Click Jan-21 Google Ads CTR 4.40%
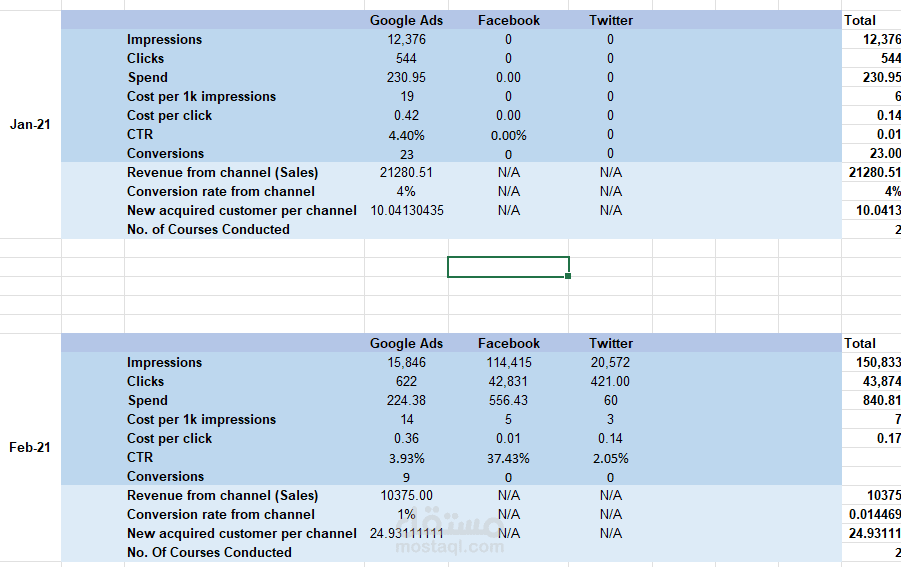The width and height of the screenshot is (901, 567). tap(406, 136)
